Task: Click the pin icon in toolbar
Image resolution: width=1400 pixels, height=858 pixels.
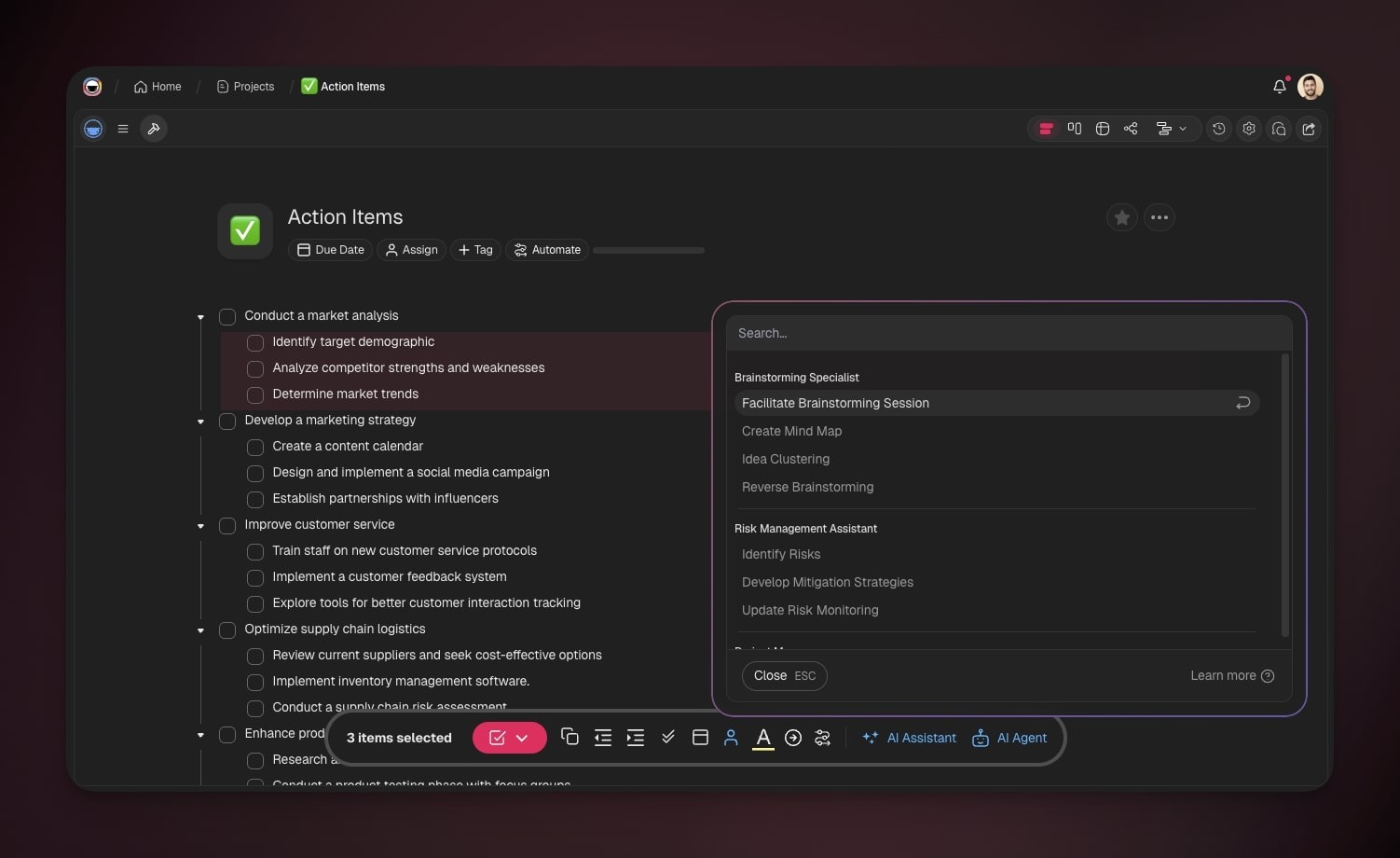Action: [x=154, y=129]
